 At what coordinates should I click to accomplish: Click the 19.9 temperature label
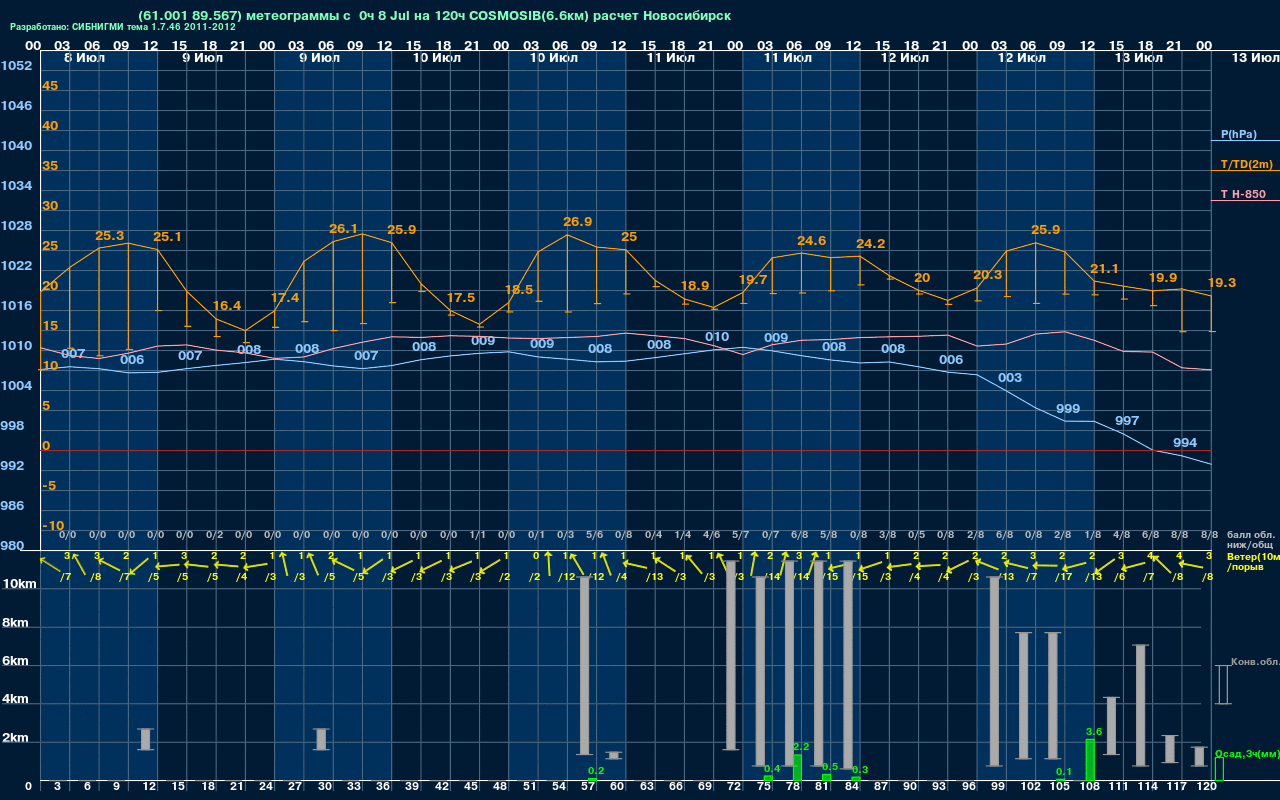1163,278
